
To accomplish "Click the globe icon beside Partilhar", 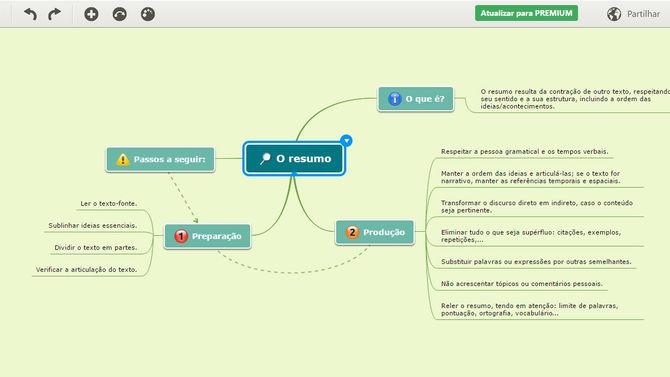I will coord(614,14).
